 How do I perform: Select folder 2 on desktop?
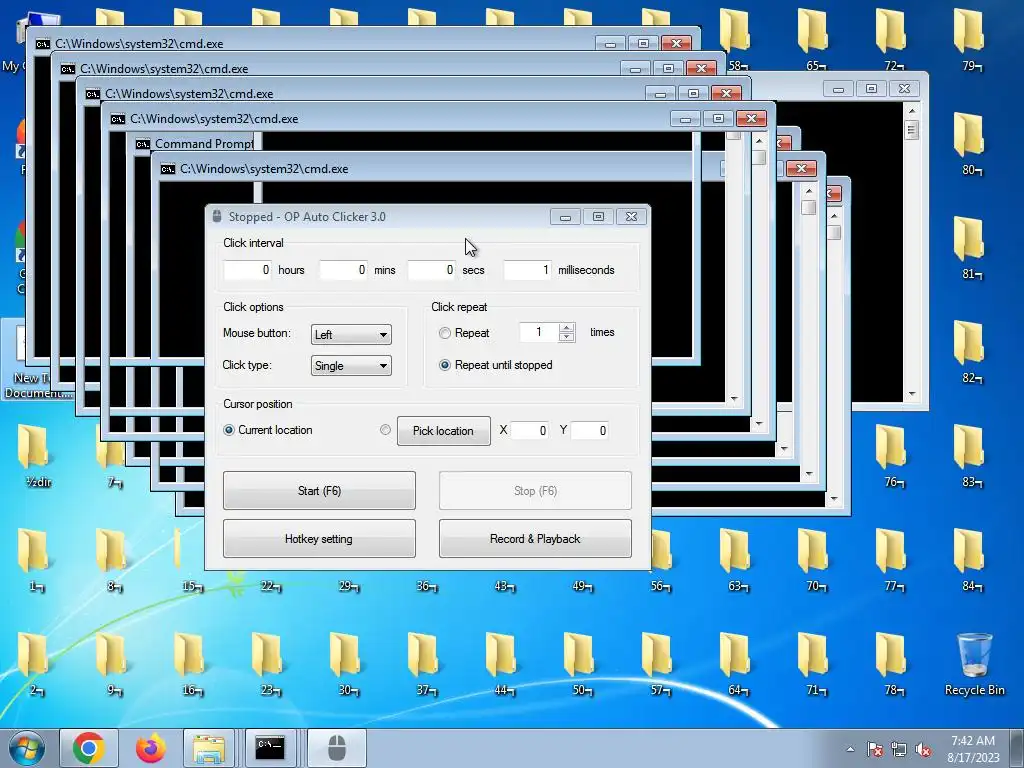[33, 663]
